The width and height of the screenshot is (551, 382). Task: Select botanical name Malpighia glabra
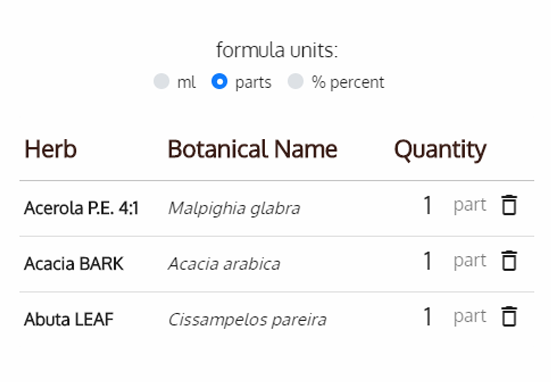pos(234,209)
